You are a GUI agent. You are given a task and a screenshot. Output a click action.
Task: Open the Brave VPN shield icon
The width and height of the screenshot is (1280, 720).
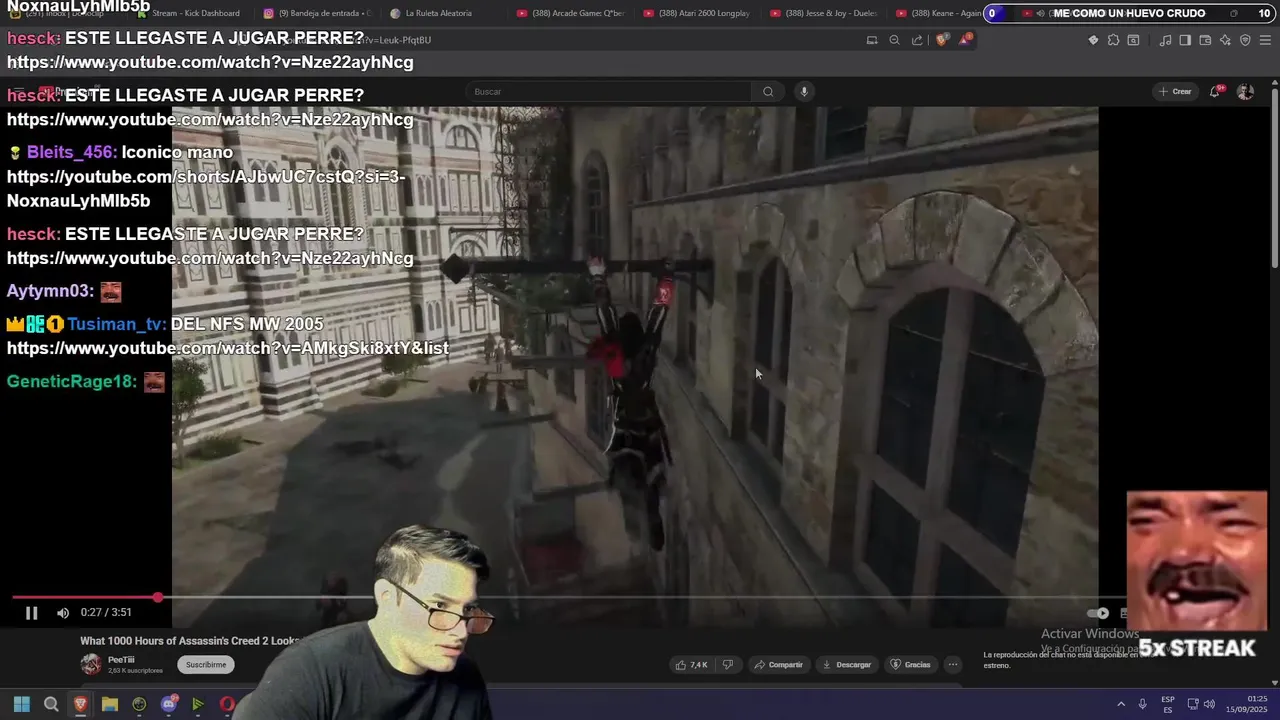click(x=1245, y=40)
